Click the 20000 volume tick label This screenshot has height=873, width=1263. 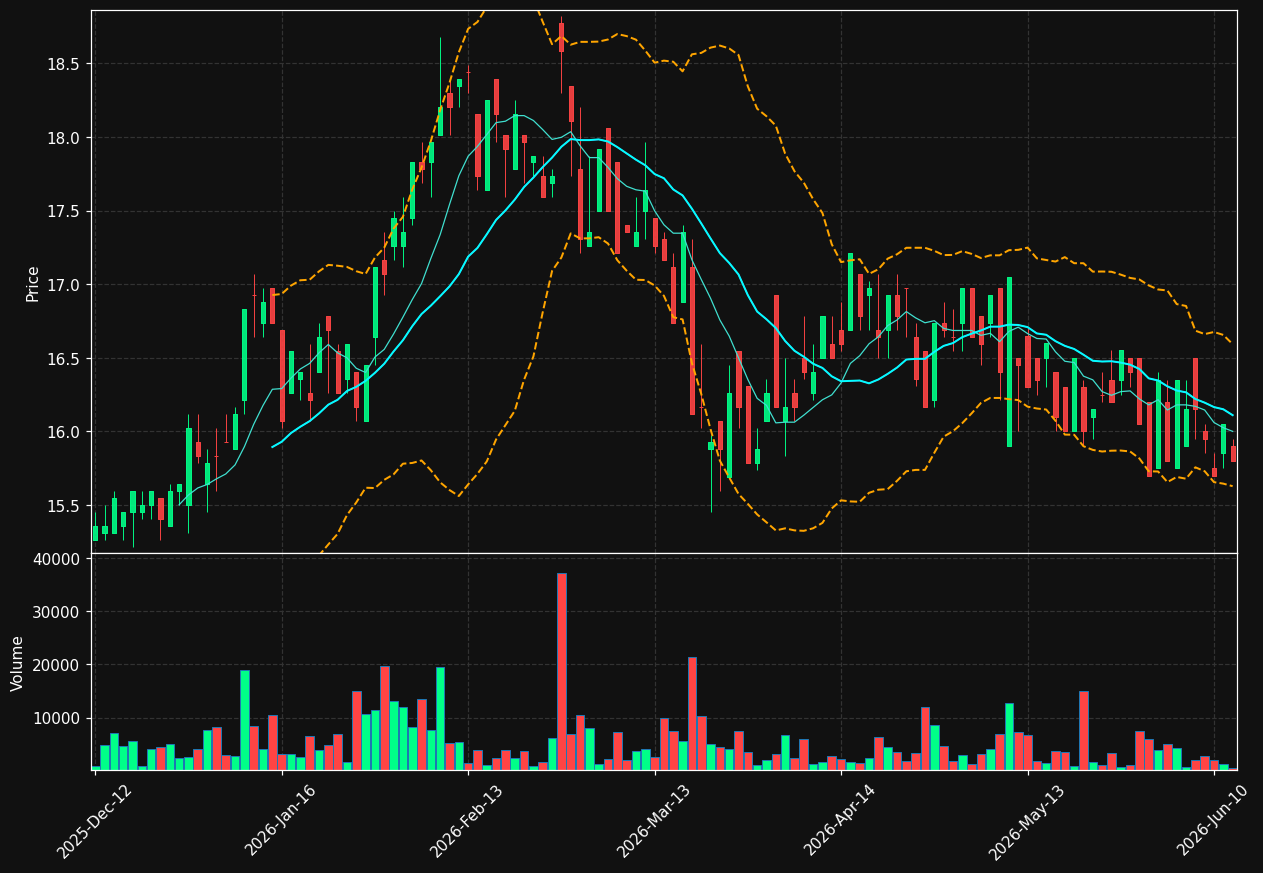point(57,665)
